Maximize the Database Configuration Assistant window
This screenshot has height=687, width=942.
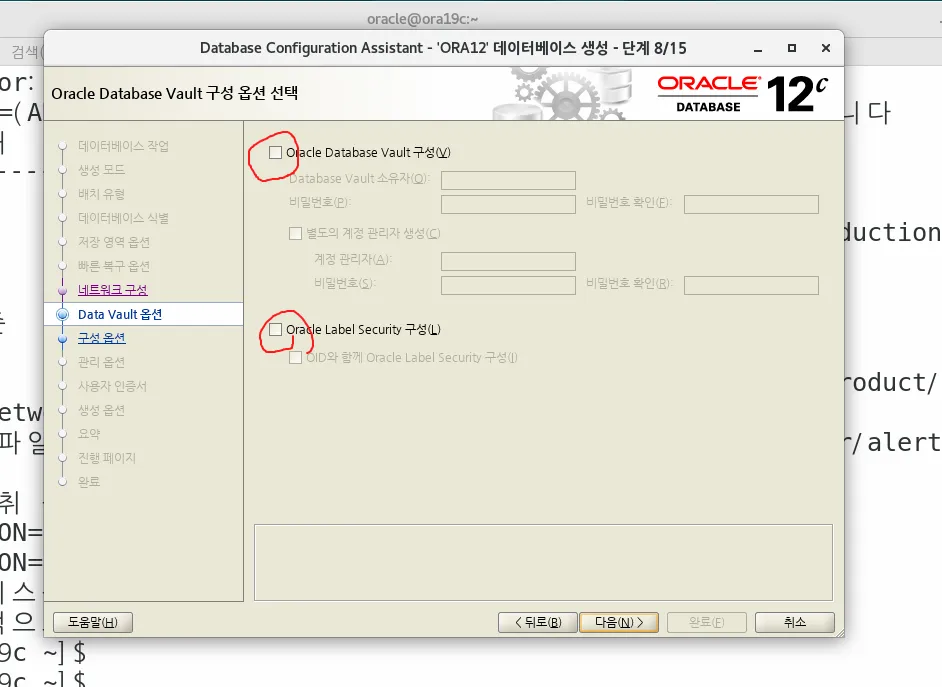(x=792, y=48)
